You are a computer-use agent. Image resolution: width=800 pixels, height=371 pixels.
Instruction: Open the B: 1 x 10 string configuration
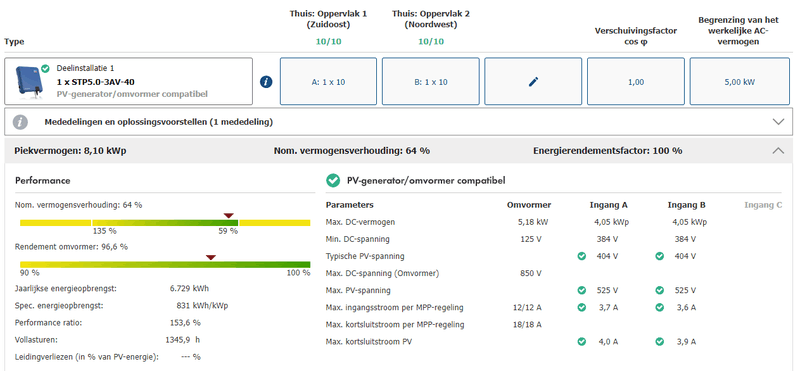[431, 81]
